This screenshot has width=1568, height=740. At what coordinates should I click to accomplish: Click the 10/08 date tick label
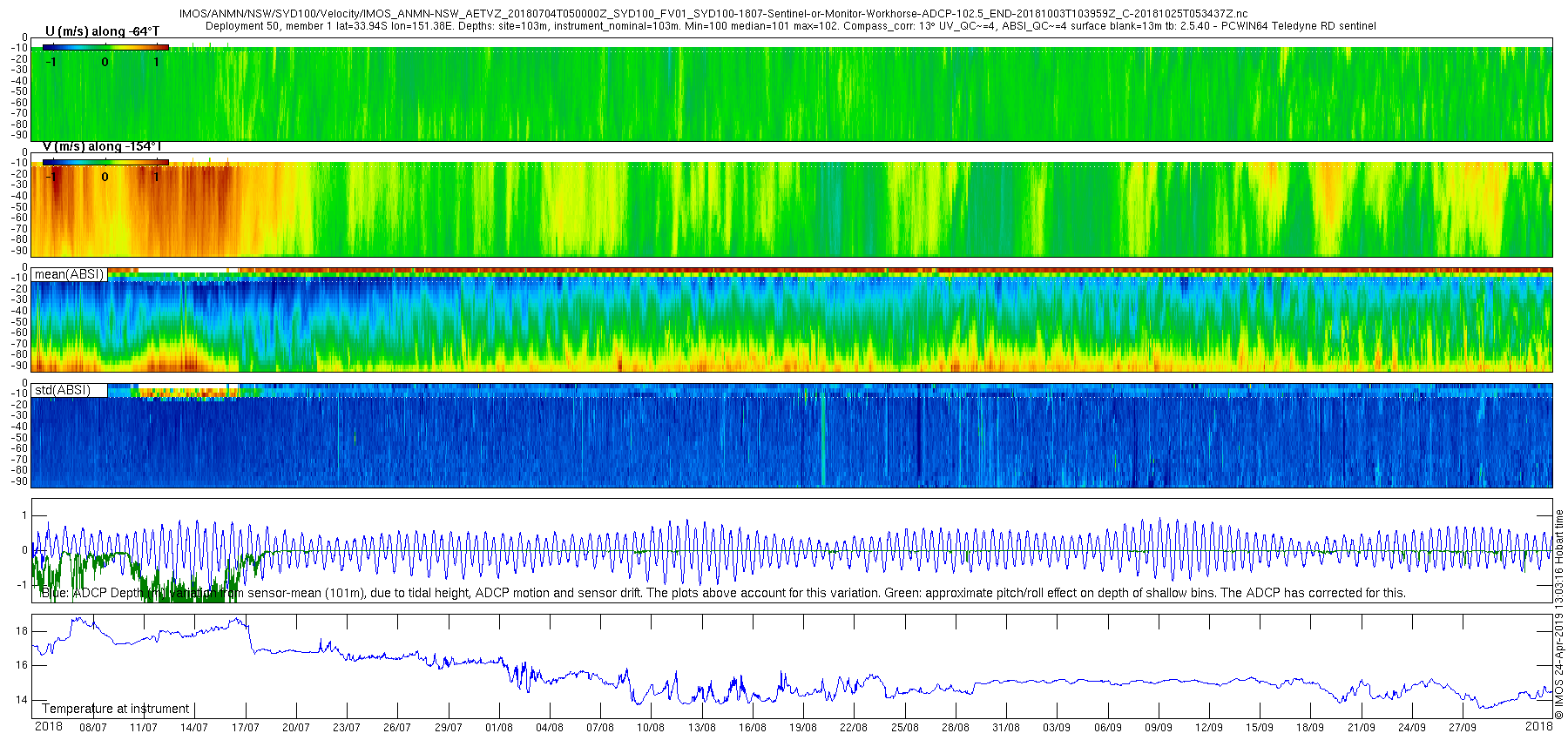[651, 728]
